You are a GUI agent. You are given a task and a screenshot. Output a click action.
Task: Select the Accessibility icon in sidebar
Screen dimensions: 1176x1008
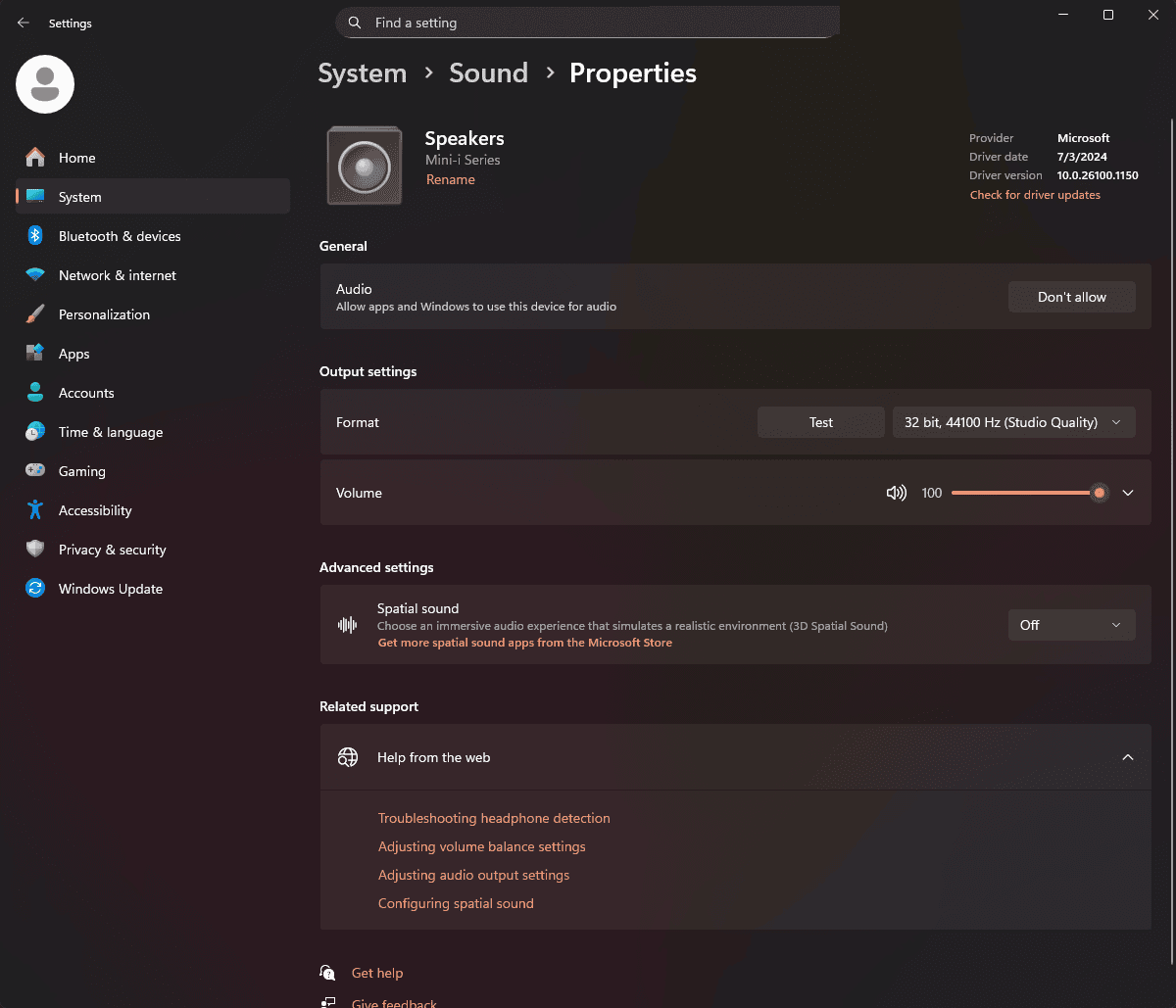click(35, 510)
